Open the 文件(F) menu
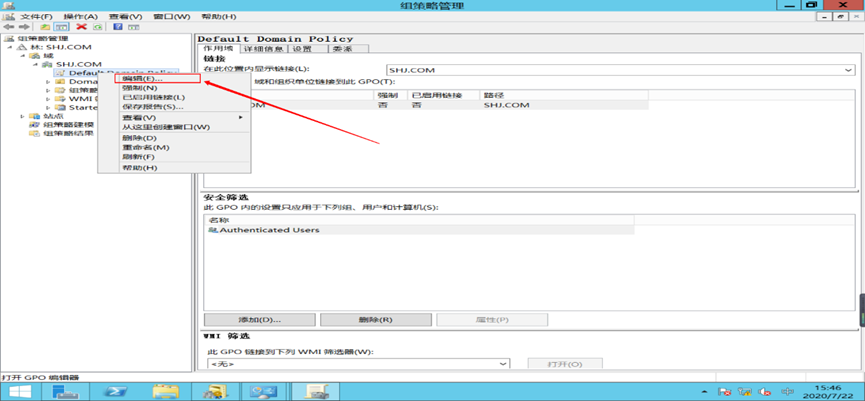The width and height of the screenshot is (865, 401). (x=36, y=17)
